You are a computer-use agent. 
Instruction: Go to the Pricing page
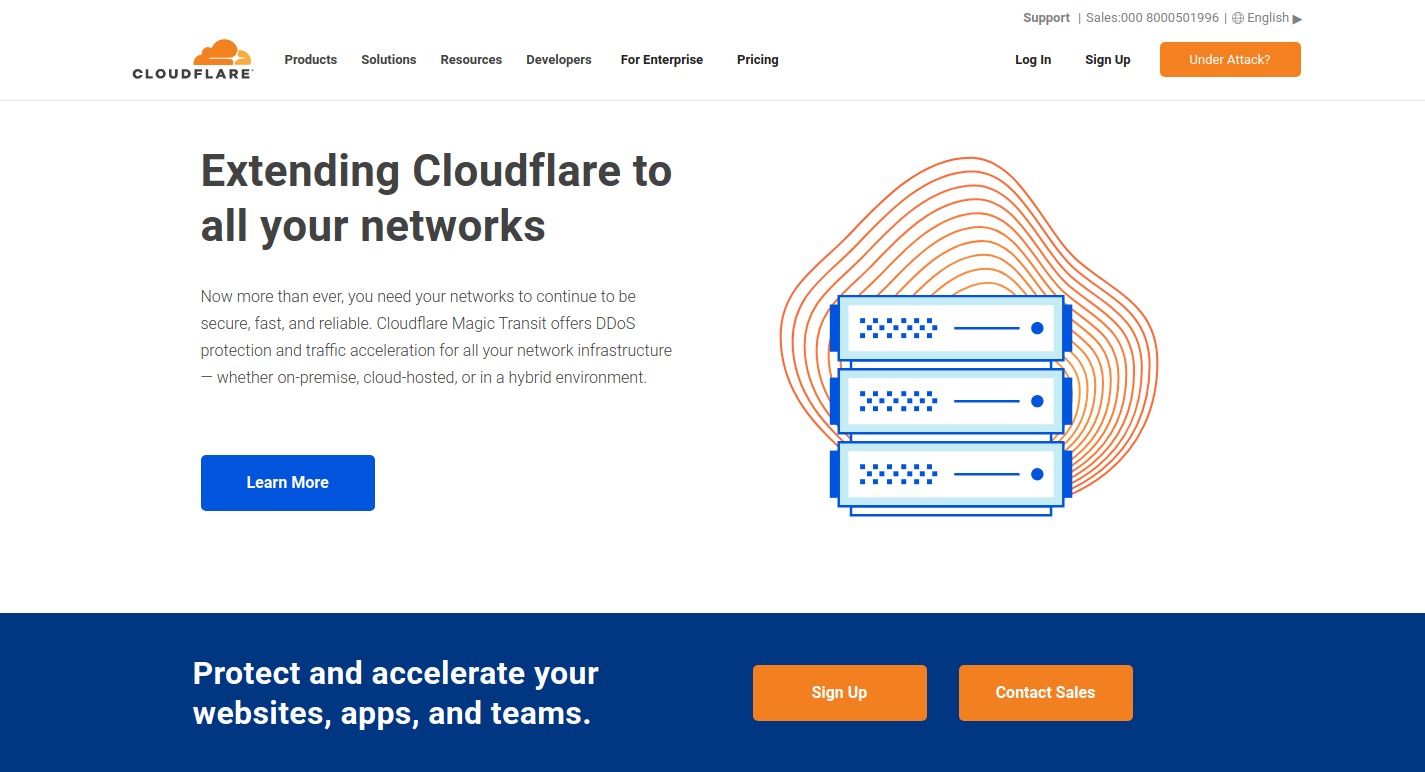click(757, 60)
